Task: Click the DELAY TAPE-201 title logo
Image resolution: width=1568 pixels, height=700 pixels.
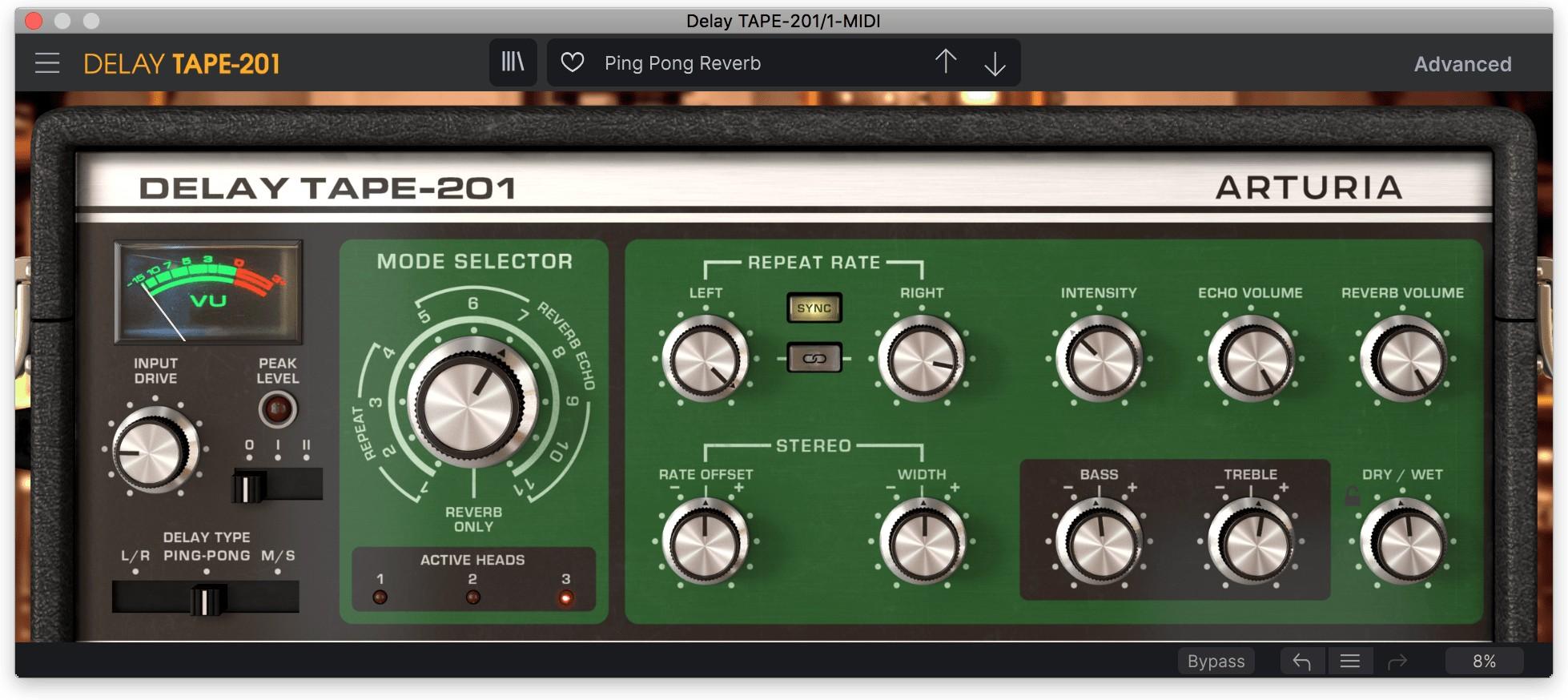Action: tap(182, 63)
